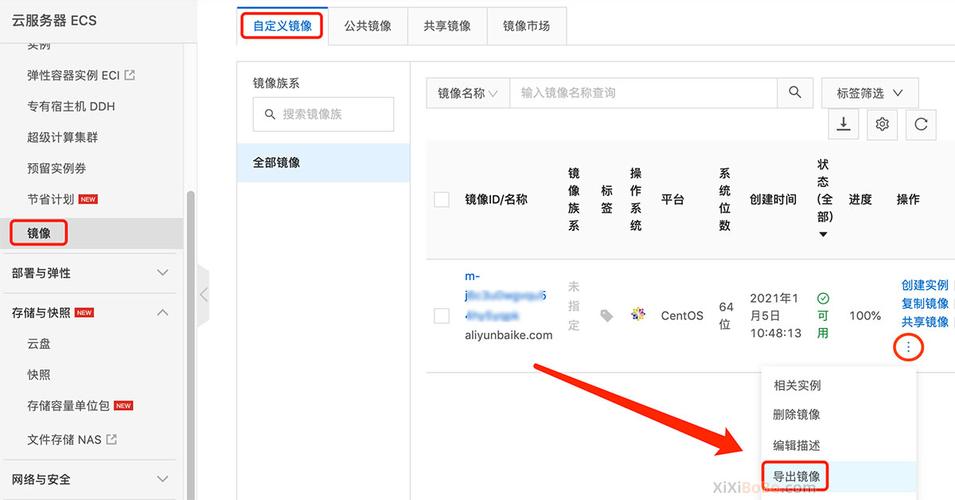The height and width of the screenshot is (500, 955).
Task: Click the 64位 system bits cell
Action: tap(725, 315)
